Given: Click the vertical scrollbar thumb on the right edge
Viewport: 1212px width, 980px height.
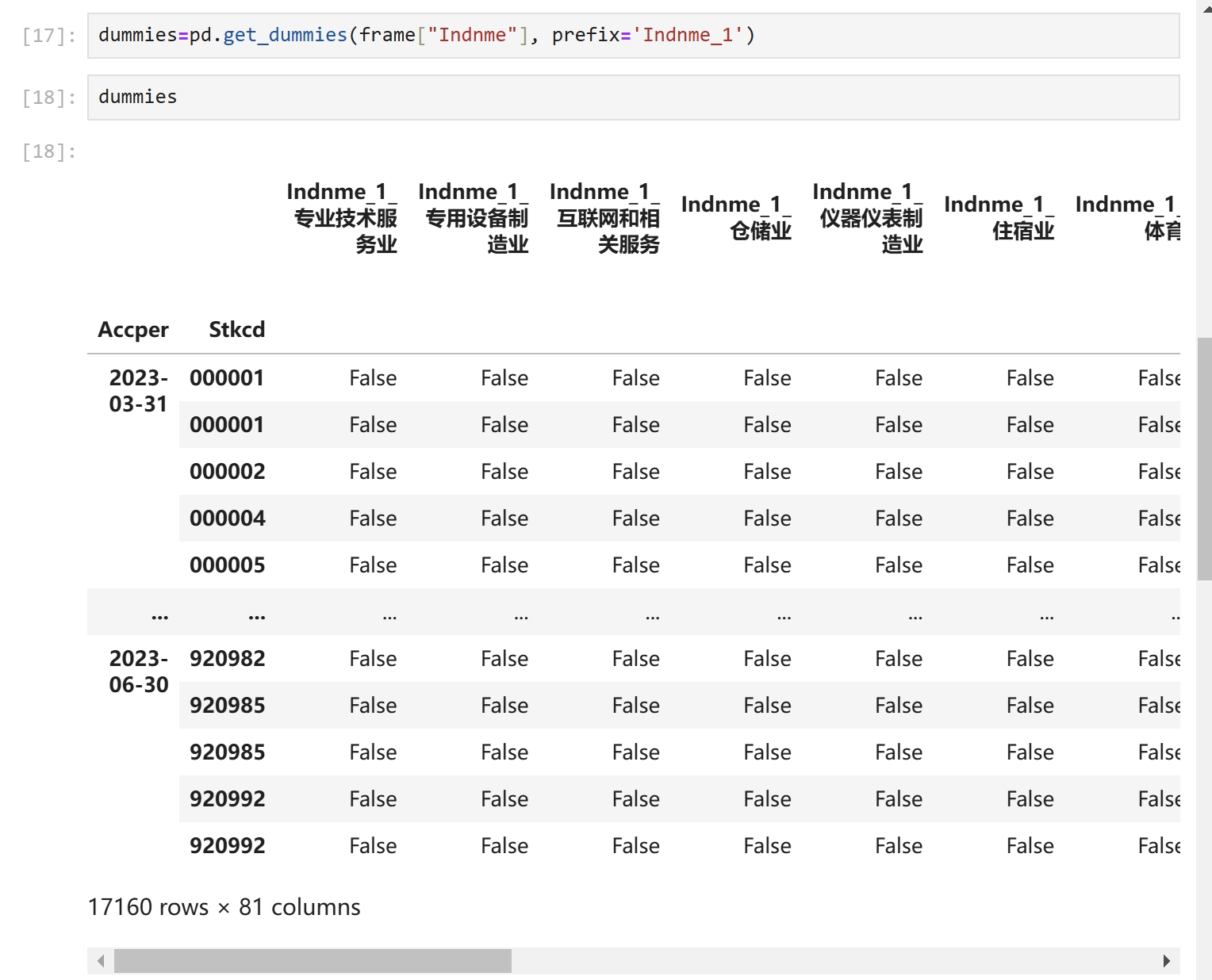Looking at the screenshot, I should (x=1204, y=458).
